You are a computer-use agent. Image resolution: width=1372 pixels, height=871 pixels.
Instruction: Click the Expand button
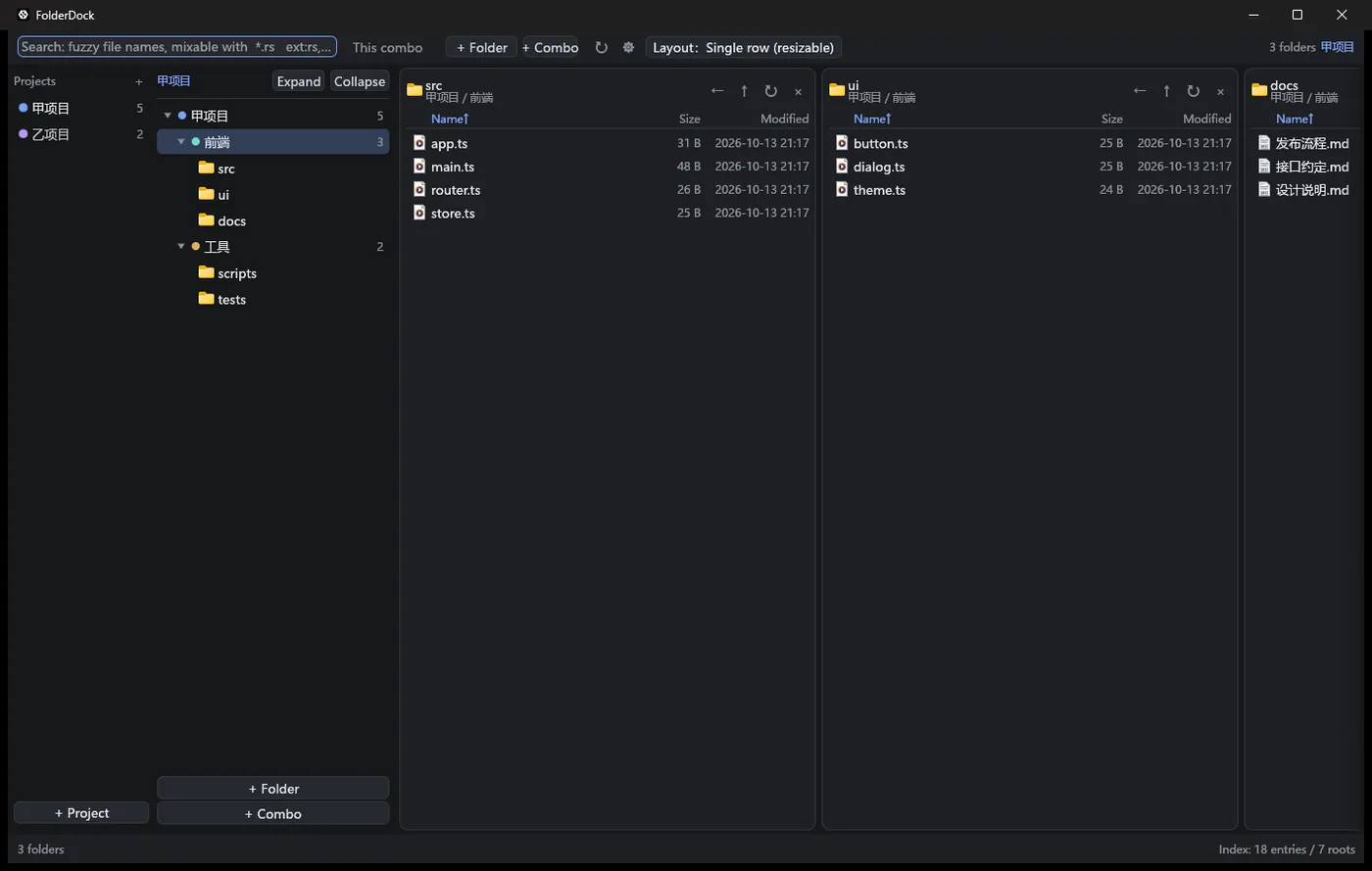click(x=299, y=81)
